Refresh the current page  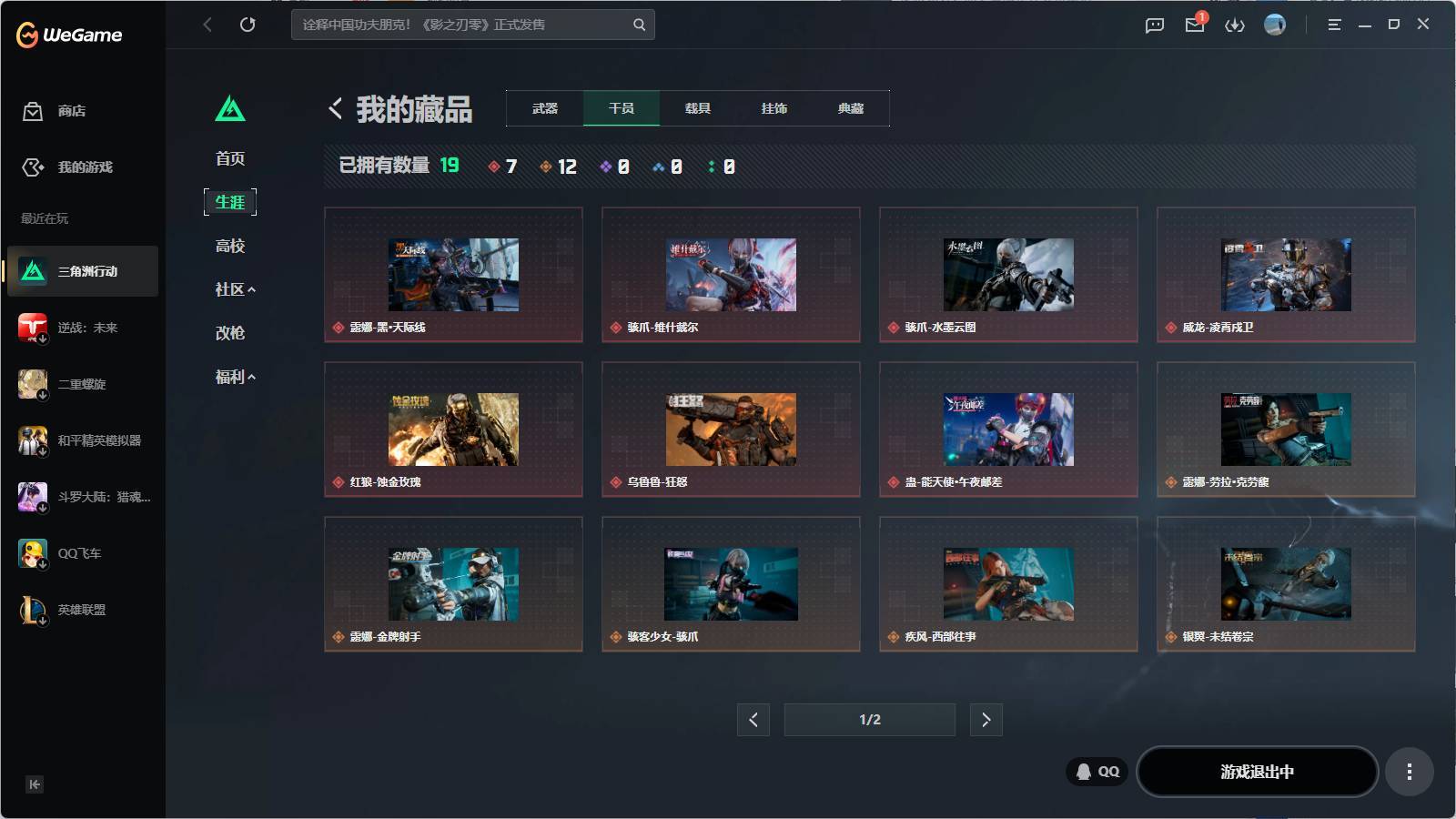click(248, 25)
